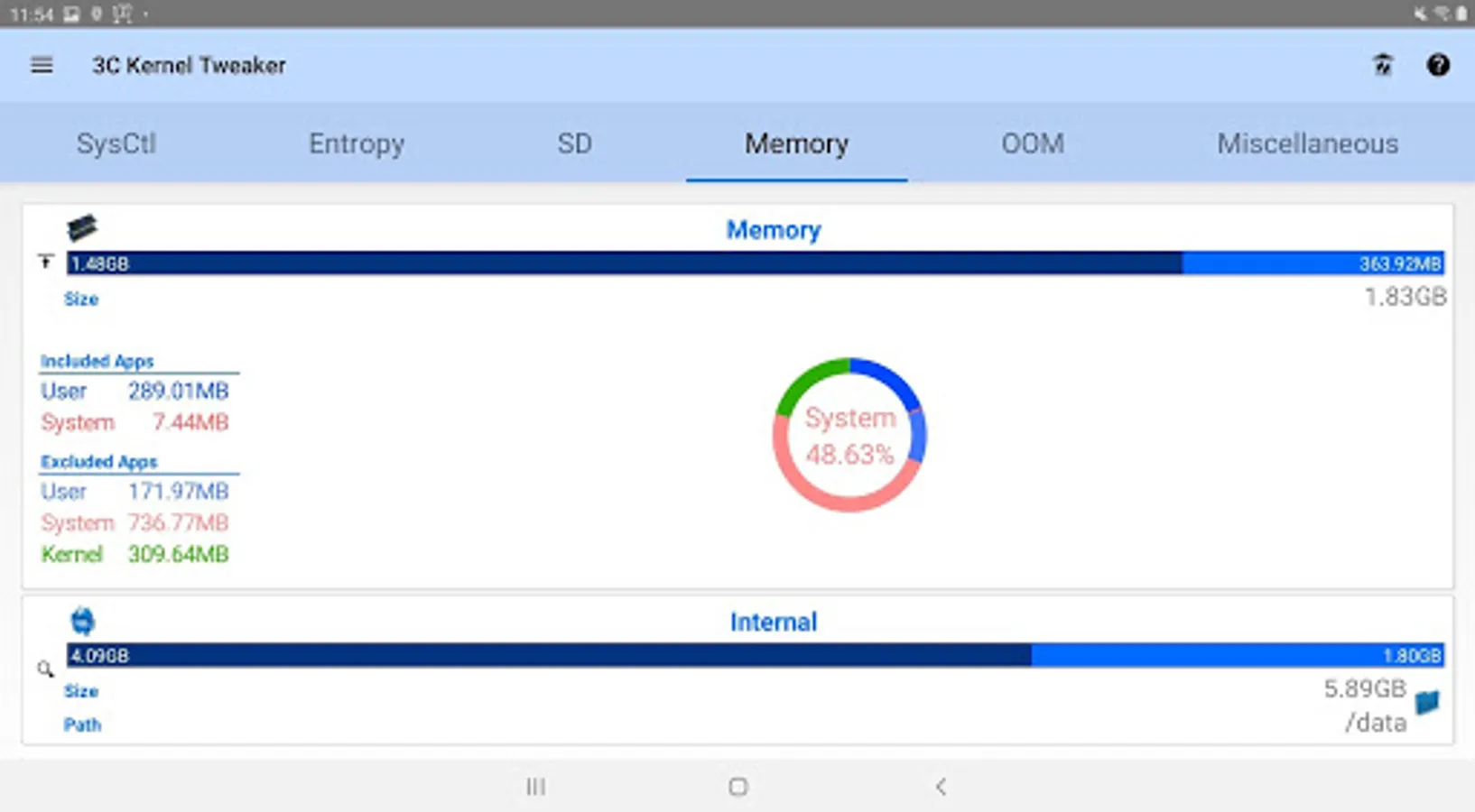Tap the Android recent apps button
Screen dimensions: 1475x812
coord(535,787)
